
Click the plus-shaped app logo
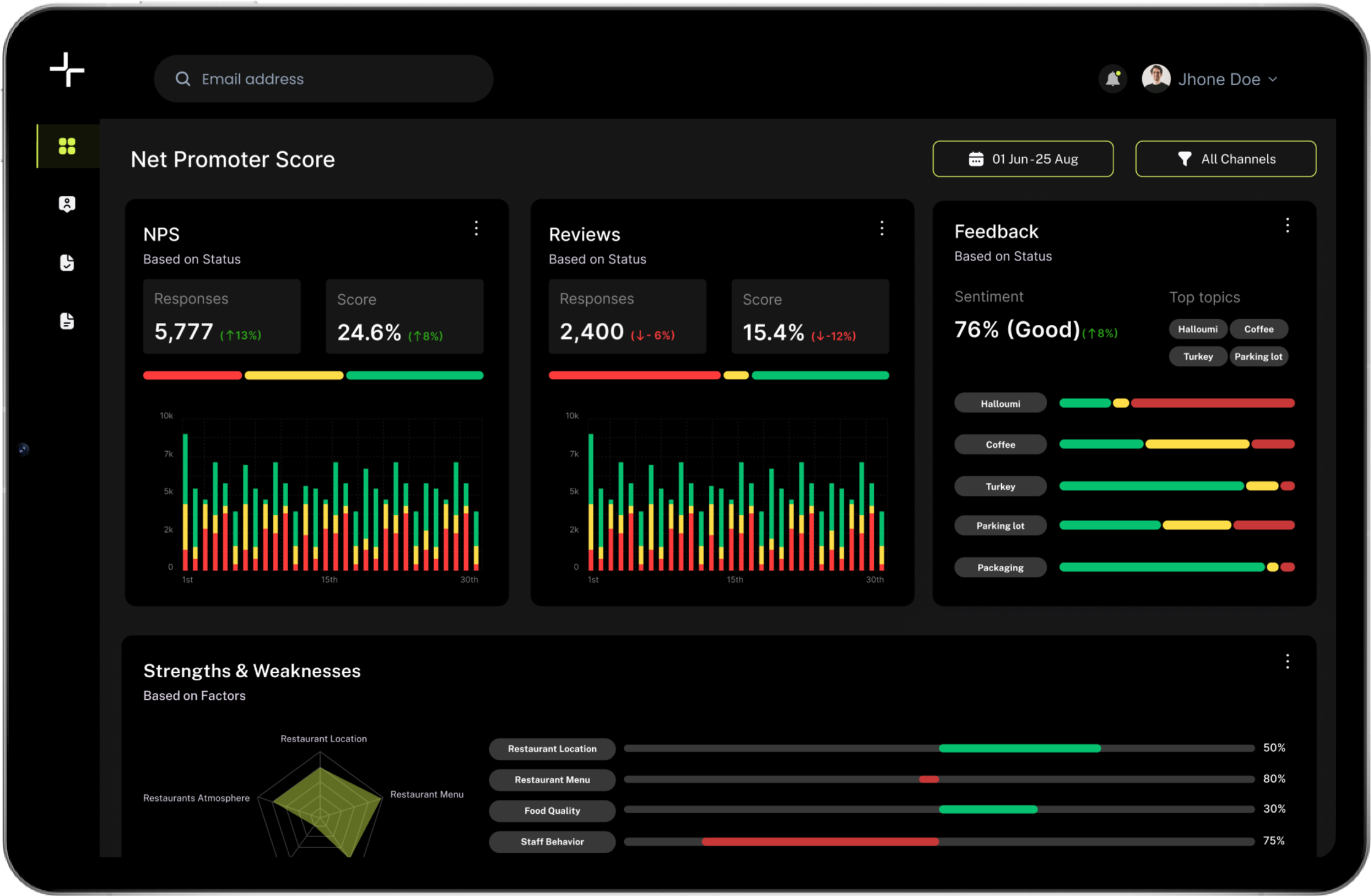coord(67,70)
